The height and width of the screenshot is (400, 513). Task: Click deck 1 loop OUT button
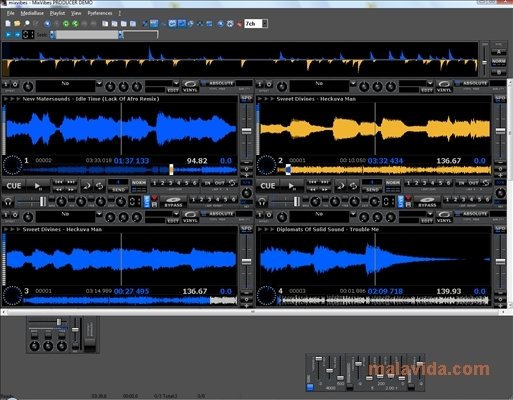(x=220, y=183)
